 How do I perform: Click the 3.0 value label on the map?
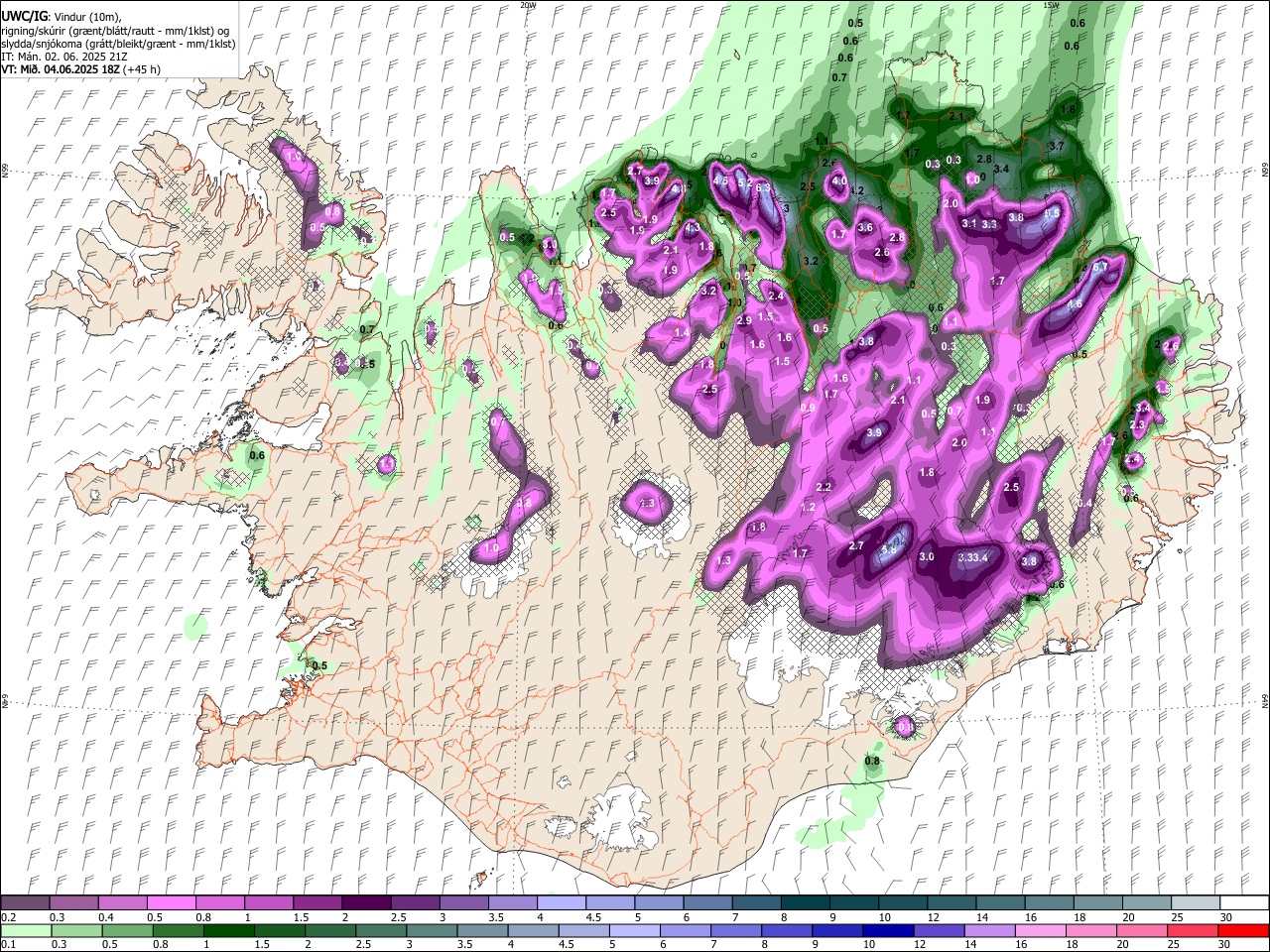[x=927, y=557]
